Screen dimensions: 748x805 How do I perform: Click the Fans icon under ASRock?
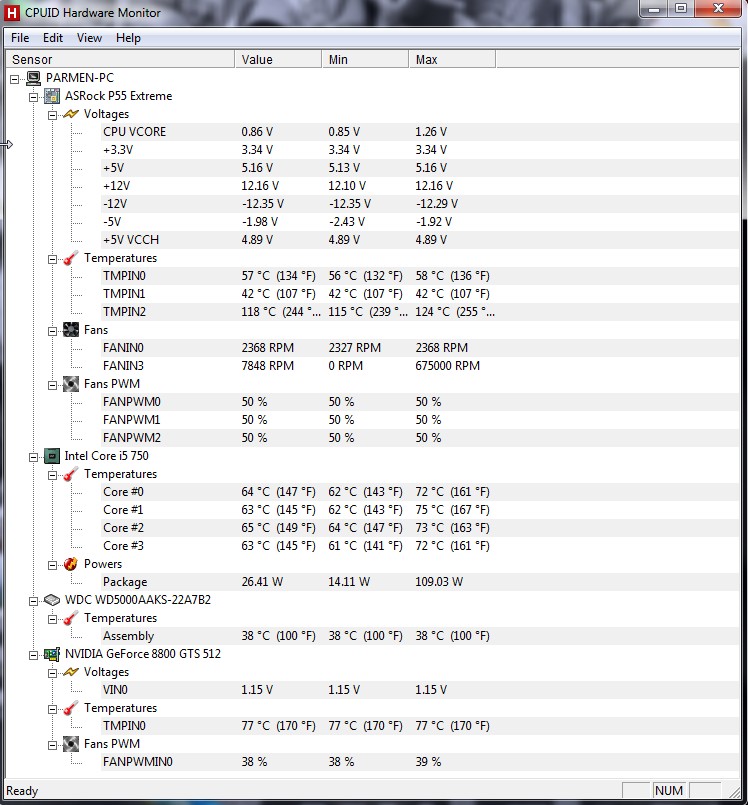tap(71, 330)
